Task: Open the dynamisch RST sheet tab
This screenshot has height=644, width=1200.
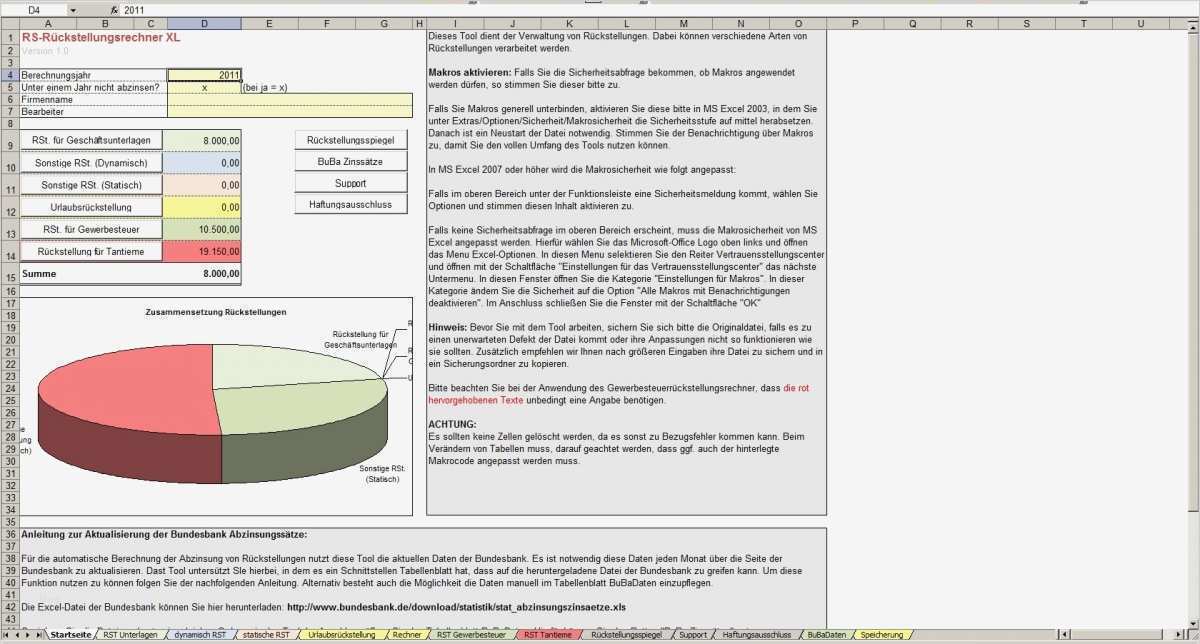Action: point(200,635)
